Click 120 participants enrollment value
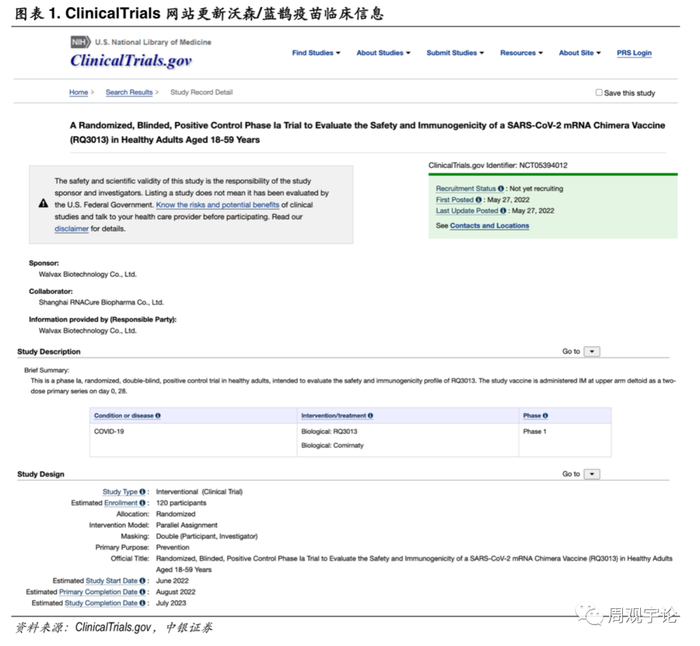The image size is (700, 646). [x=181, y=503]
